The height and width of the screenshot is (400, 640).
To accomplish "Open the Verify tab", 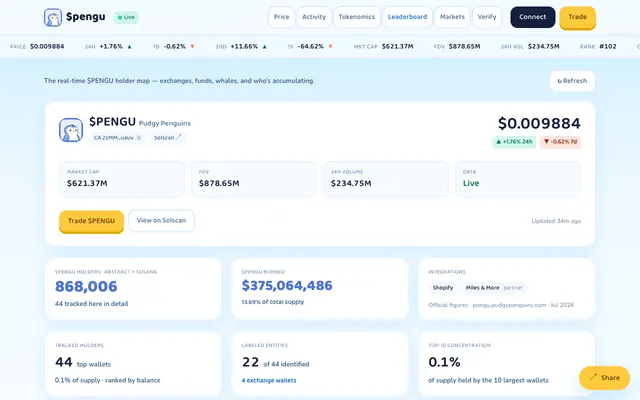I will [x=487, y=17].
